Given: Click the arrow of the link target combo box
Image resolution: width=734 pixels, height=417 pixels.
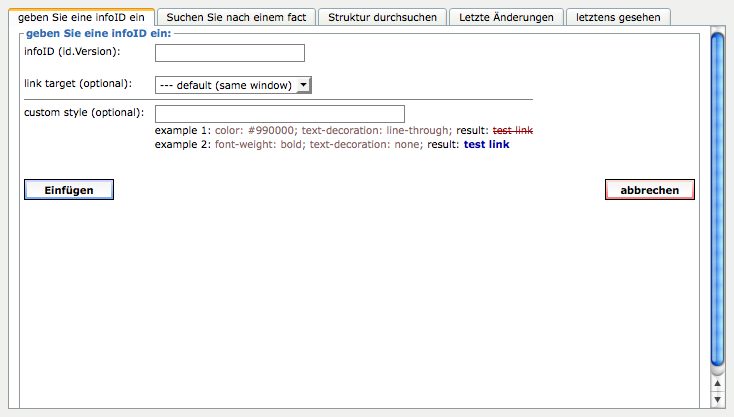Looking at the screenshot, I should coord(304,85).
